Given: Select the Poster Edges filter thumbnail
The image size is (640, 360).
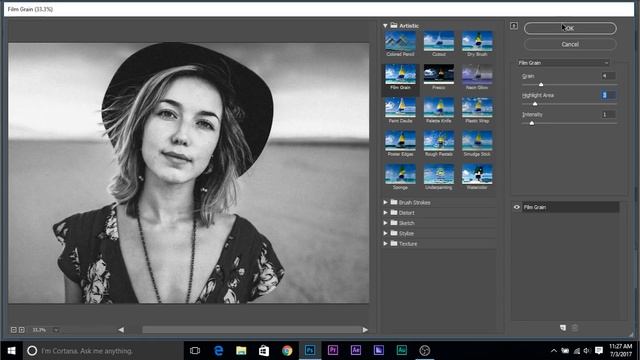Looking at the screenshot, I should pos(400,144).
